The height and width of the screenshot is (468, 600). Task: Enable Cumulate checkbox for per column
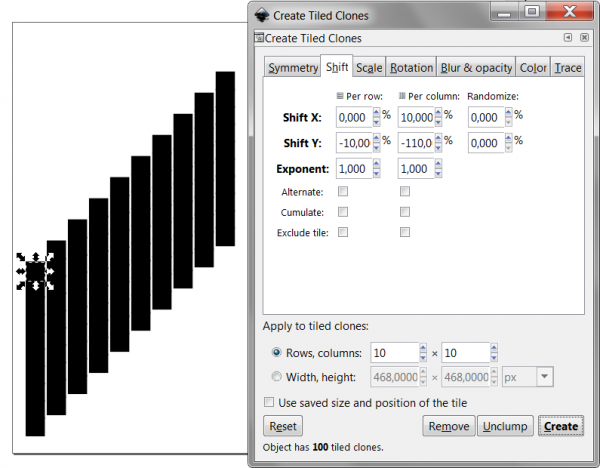coord(405,212)
